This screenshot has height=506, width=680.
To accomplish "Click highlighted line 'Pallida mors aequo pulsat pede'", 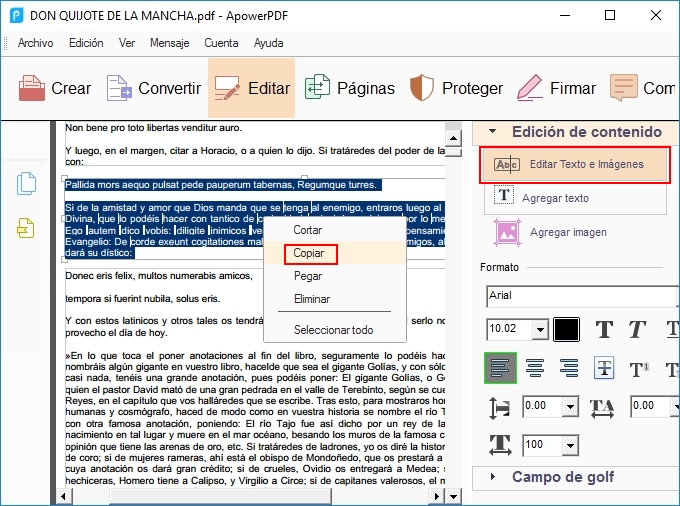I will pos(221,185).
